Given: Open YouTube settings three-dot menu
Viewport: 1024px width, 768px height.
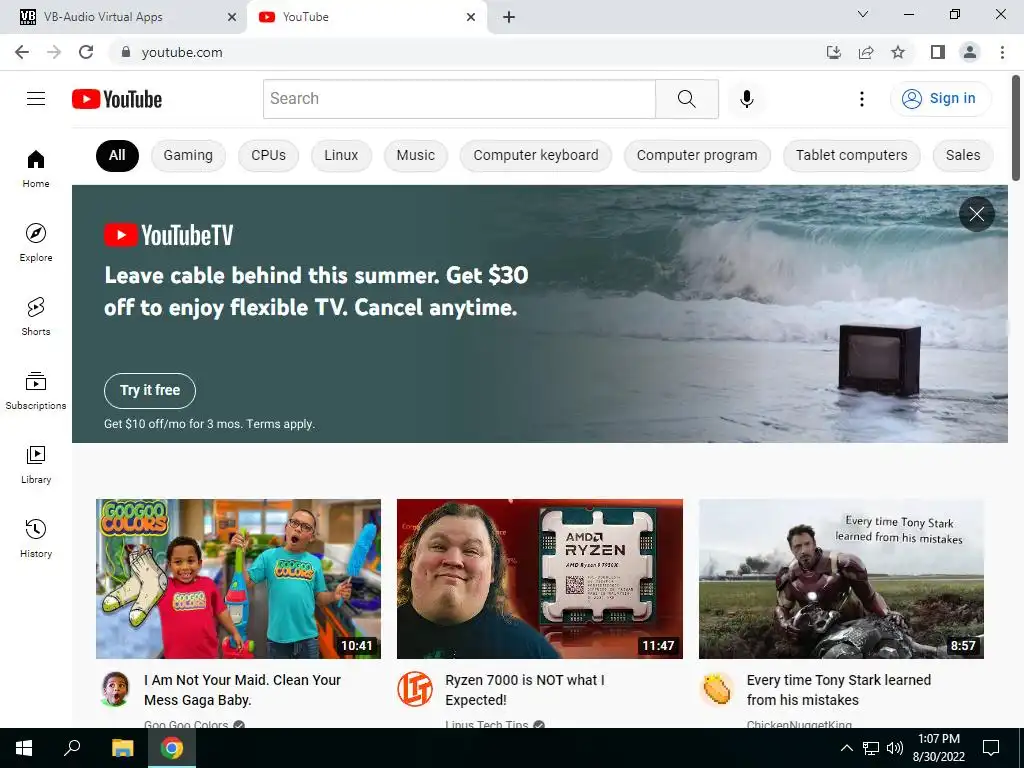Looking at the screenshot, I should click(x=861, y=99).
